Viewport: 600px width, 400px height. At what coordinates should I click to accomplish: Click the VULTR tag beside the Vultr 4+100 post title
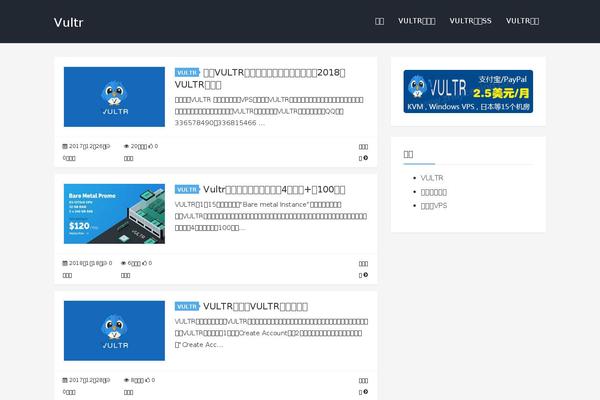pyautogui.click(x=187, y=189)
